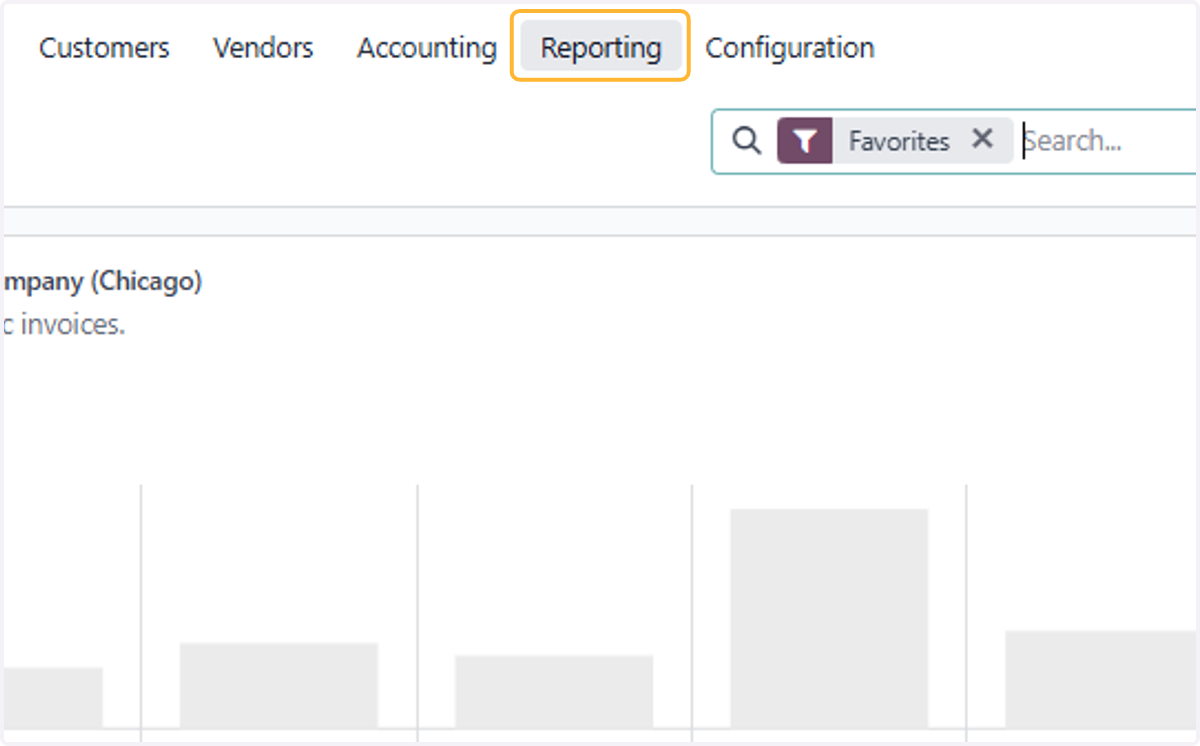Remove the Favorites filter with X
The image size is (1200, 746).
coord(983,139)
